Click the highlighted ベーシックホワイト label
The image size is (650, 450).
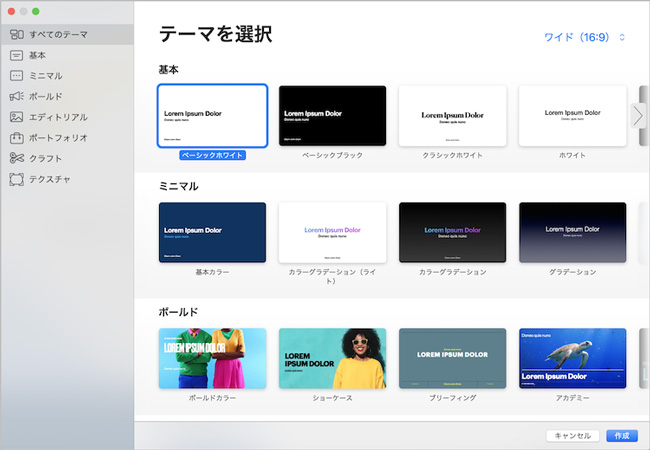[212, 155]
